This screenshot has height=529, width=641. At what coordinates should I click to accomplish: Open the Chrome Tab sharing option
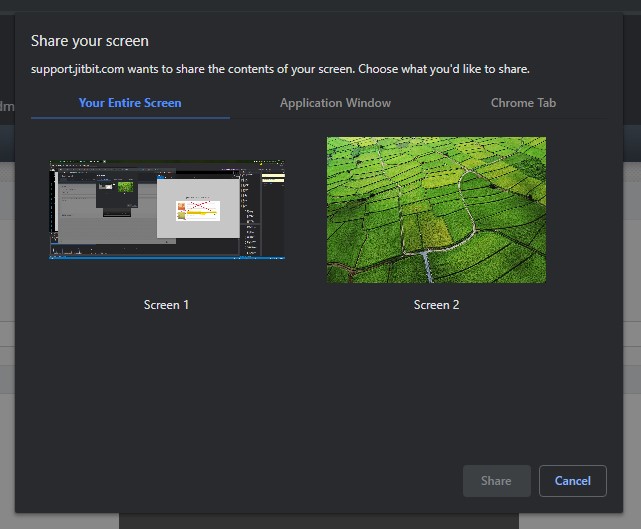(x=523, y=103)
